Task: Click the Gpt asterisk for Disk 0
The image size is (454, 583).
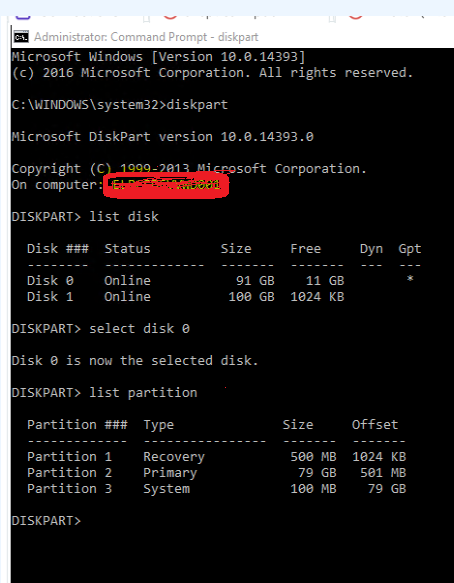Action: click(410, 279)
